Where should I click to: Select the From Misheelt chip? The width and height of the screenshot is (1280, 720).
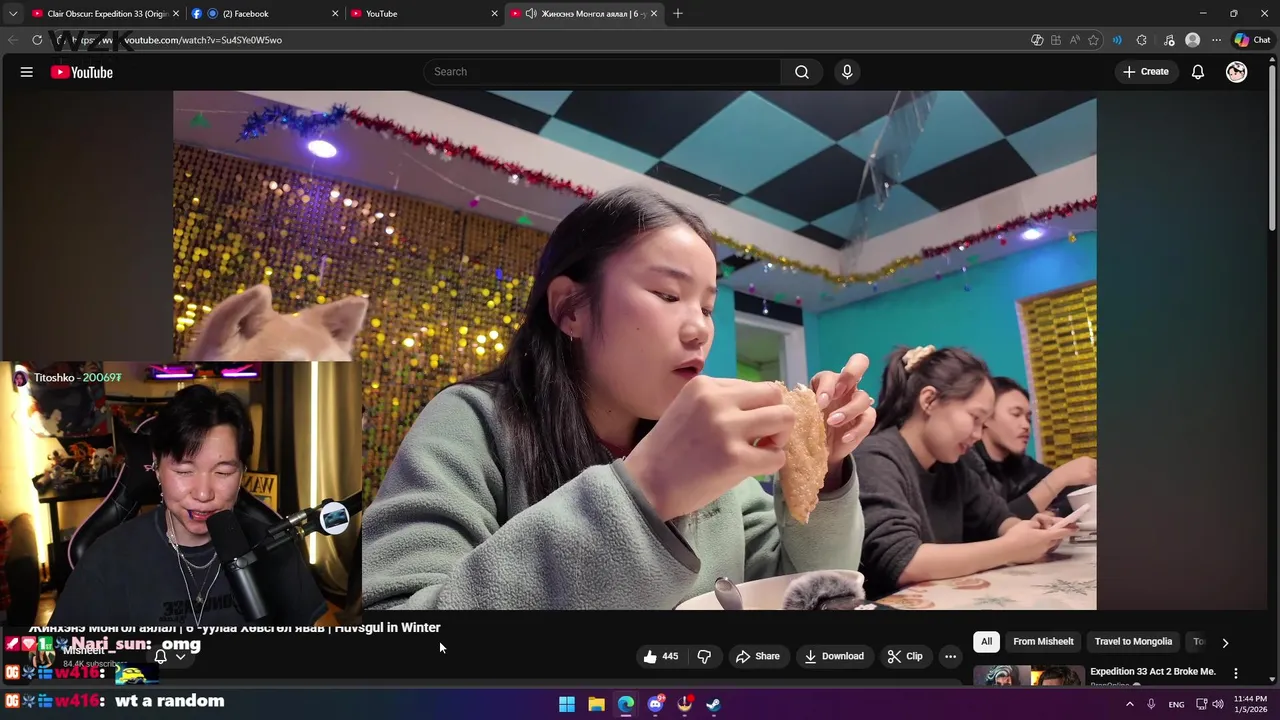(x=1043, y=642)
